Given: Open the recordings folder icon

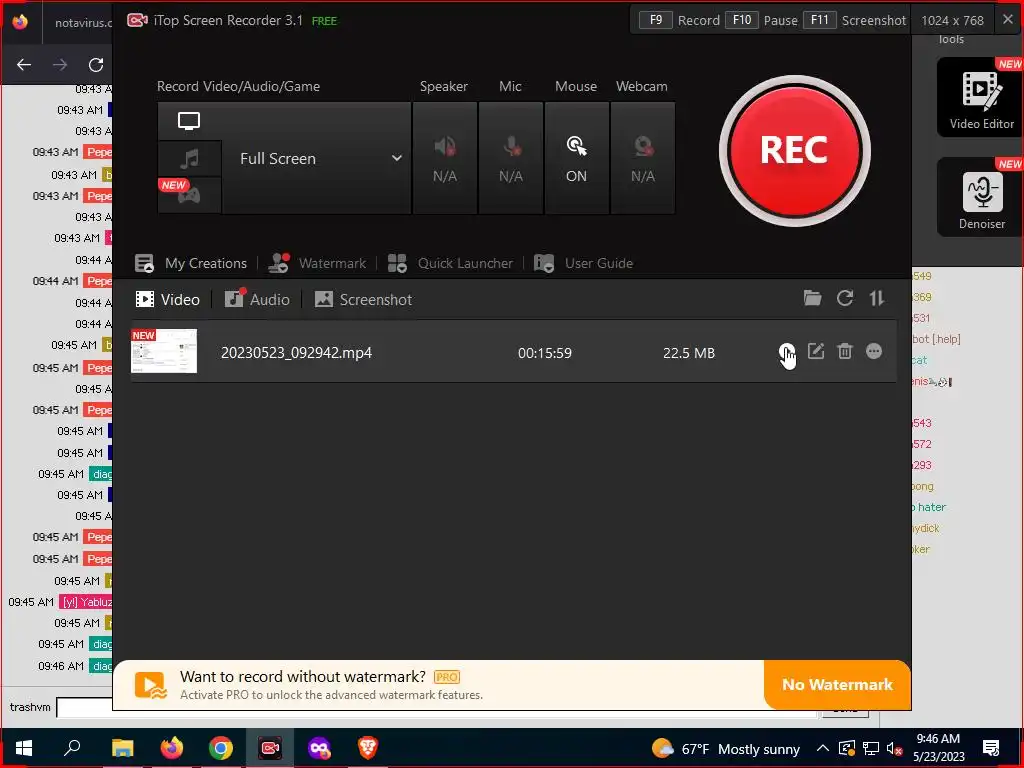Looking at the screenshot, I should pos(812,298).
